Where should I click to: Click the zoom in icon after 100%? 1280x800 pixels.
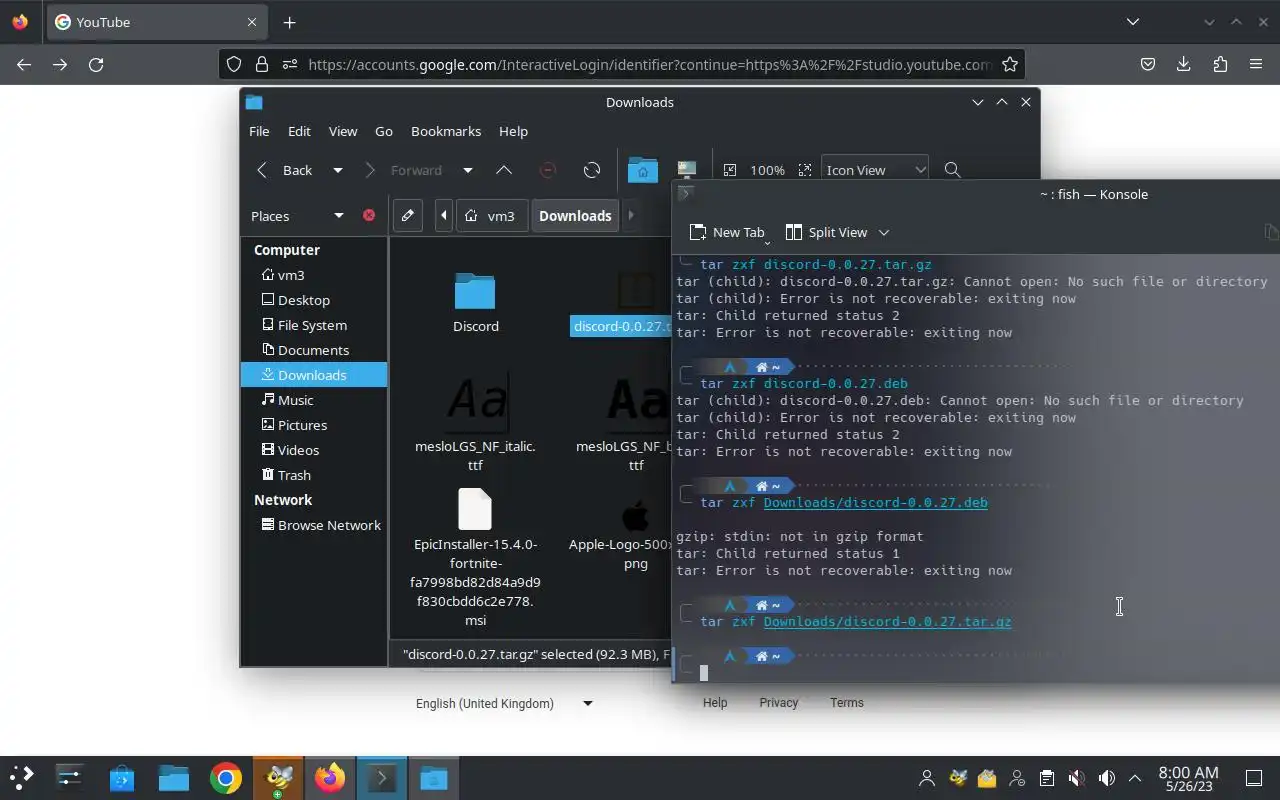[x=804, y=170]
